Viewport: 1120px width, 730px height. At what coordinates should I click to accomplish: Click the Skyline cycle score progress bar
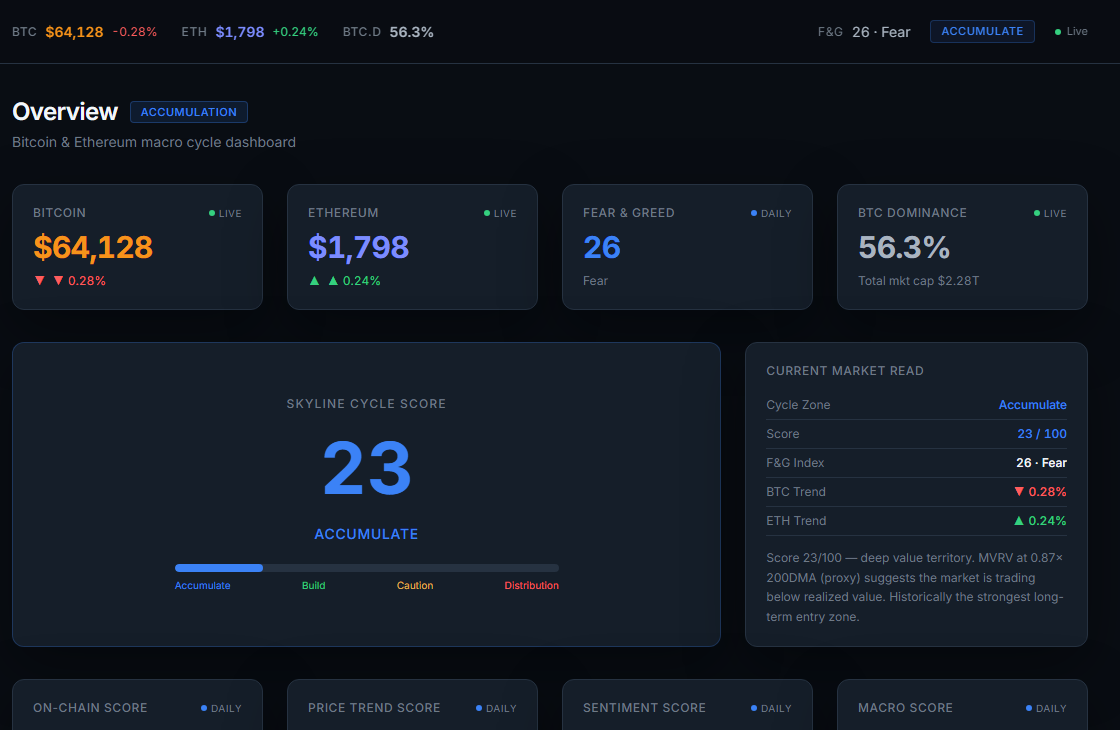click(x=366, y=568)
